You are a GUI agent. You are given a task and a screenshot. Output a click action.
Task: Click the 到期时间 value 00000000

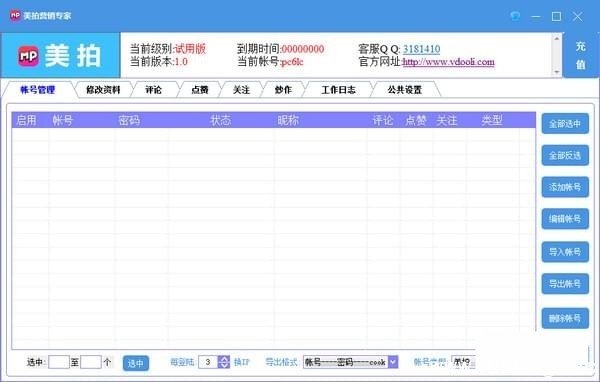click(x=302, y=49)
